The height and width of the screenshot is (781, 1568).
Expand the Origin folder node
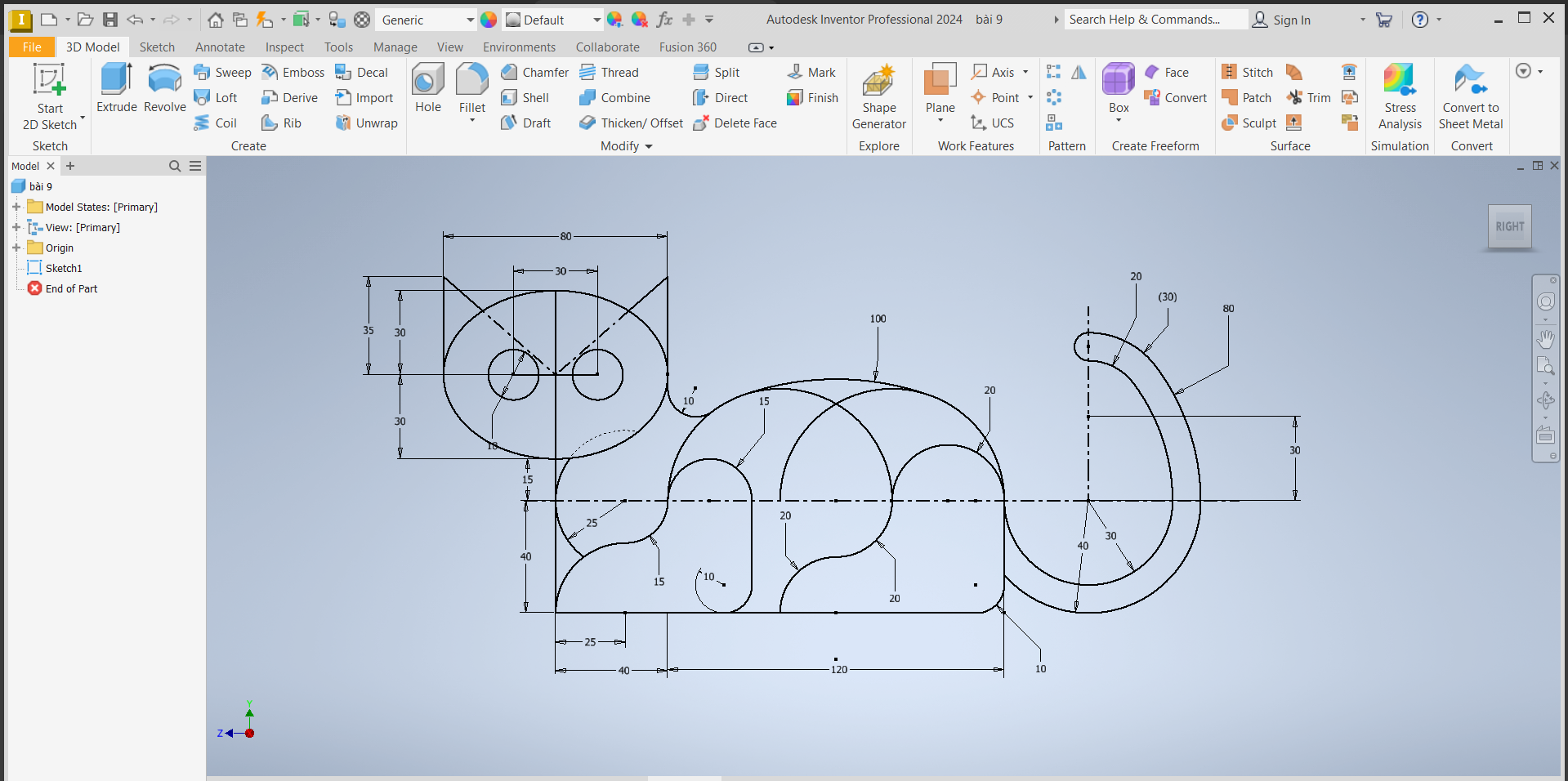pyautogui.click(x=16, y=248)
